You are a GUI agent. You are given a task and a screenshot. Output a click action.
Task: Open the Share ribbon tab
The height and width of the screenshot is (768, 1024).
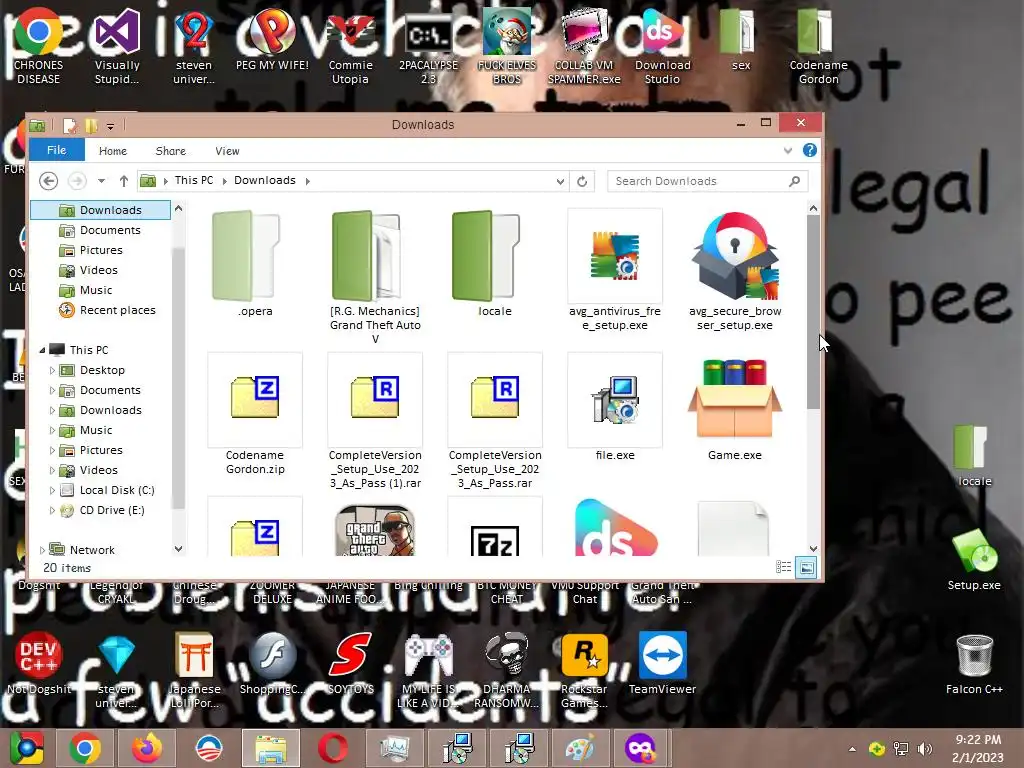click(170, 151)
